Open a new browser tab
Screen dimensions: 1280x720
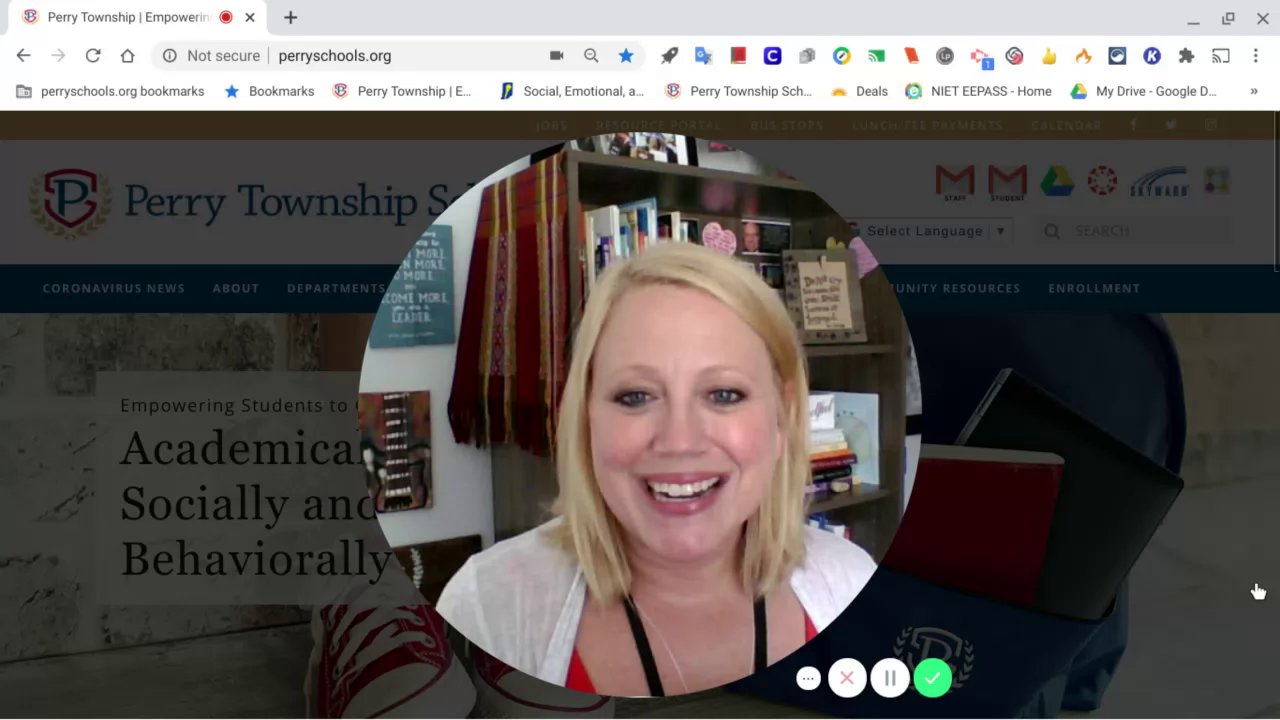[290, 17]
